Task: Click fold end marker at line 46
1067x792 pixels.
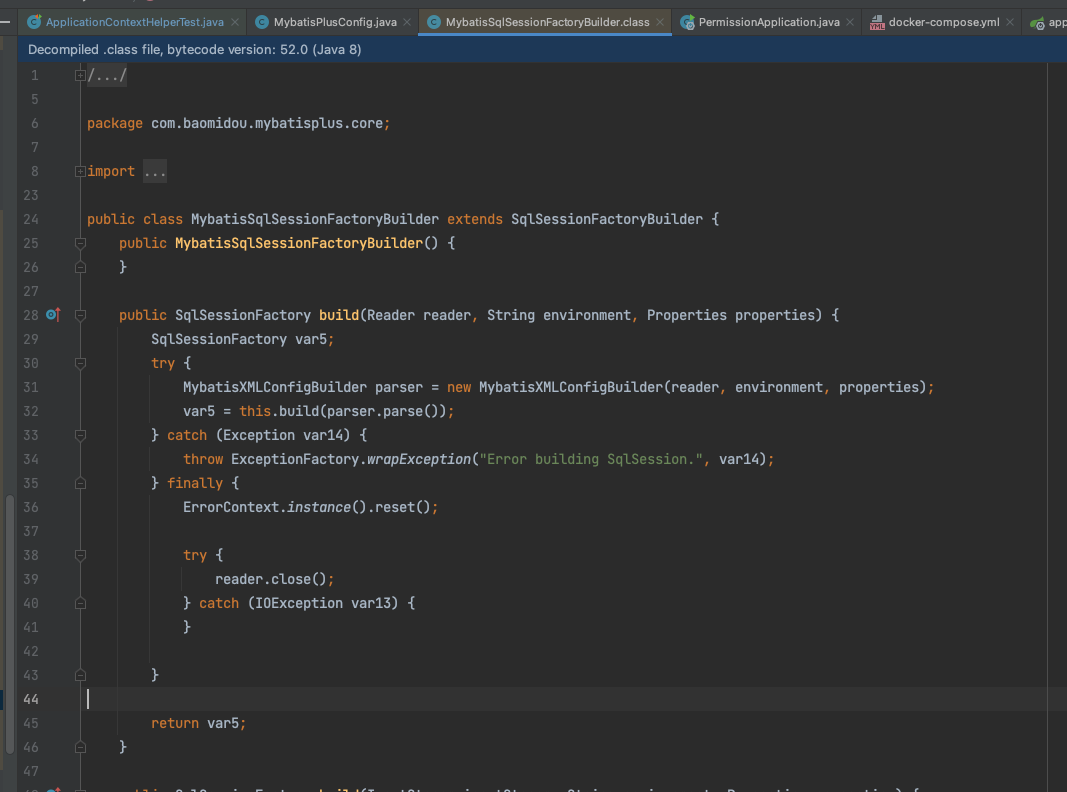Action: 80,747
